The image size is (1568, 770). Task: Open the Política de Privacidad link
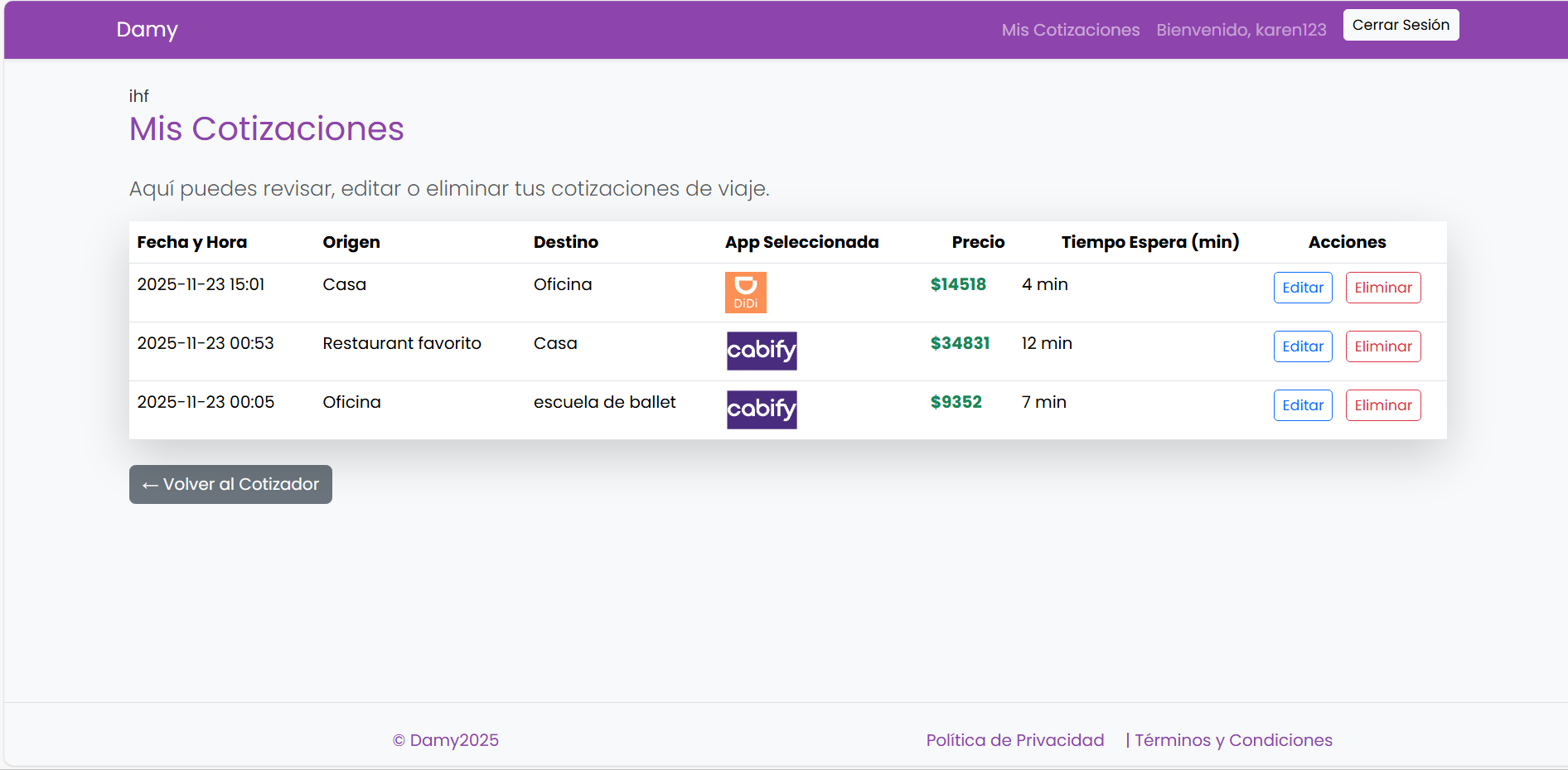tap(1014, 740)
